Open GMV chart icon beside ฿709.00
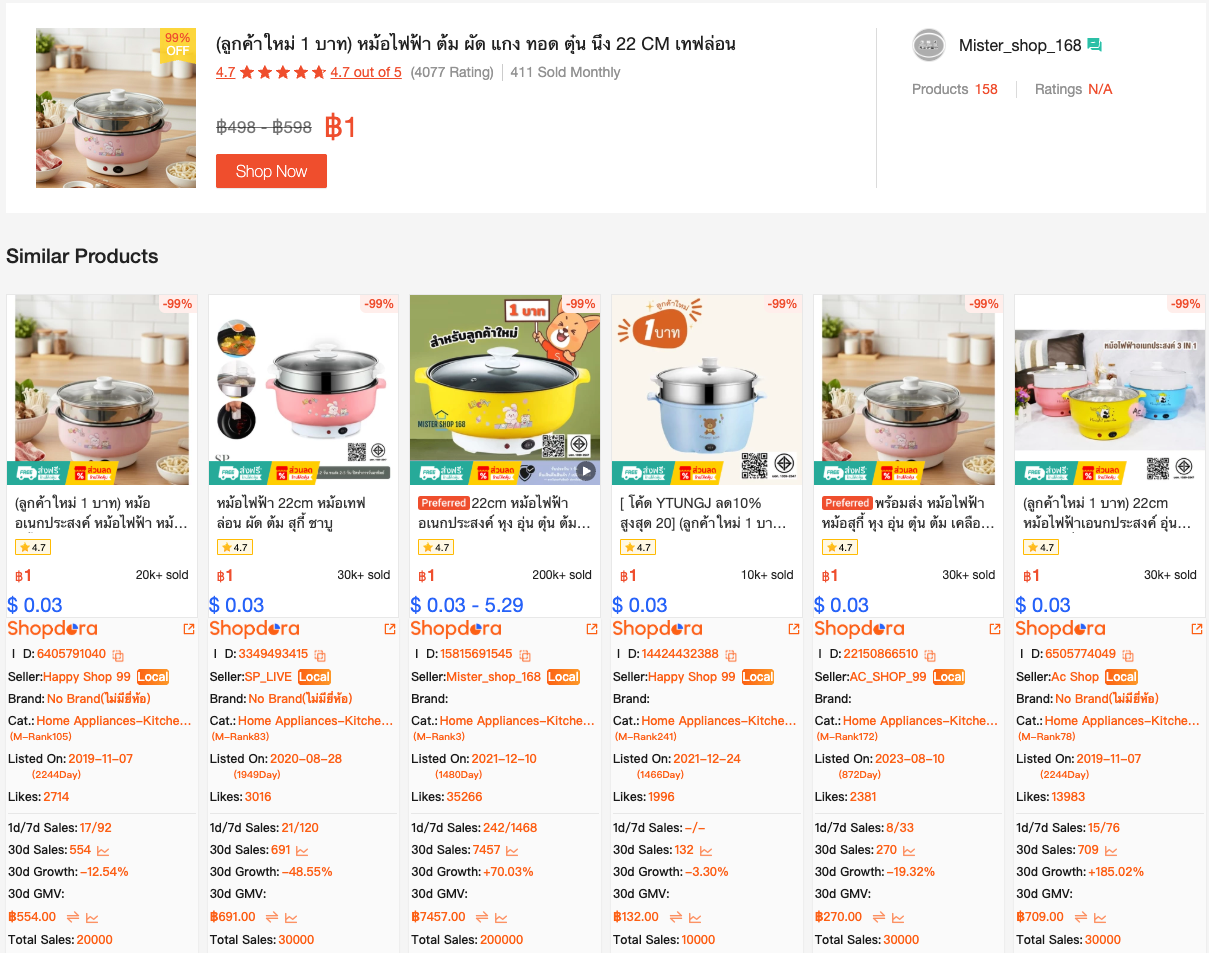Image resolution: width=1209 pixels, height=953 pixels. pyautogui.click(x=1100, y=917)
